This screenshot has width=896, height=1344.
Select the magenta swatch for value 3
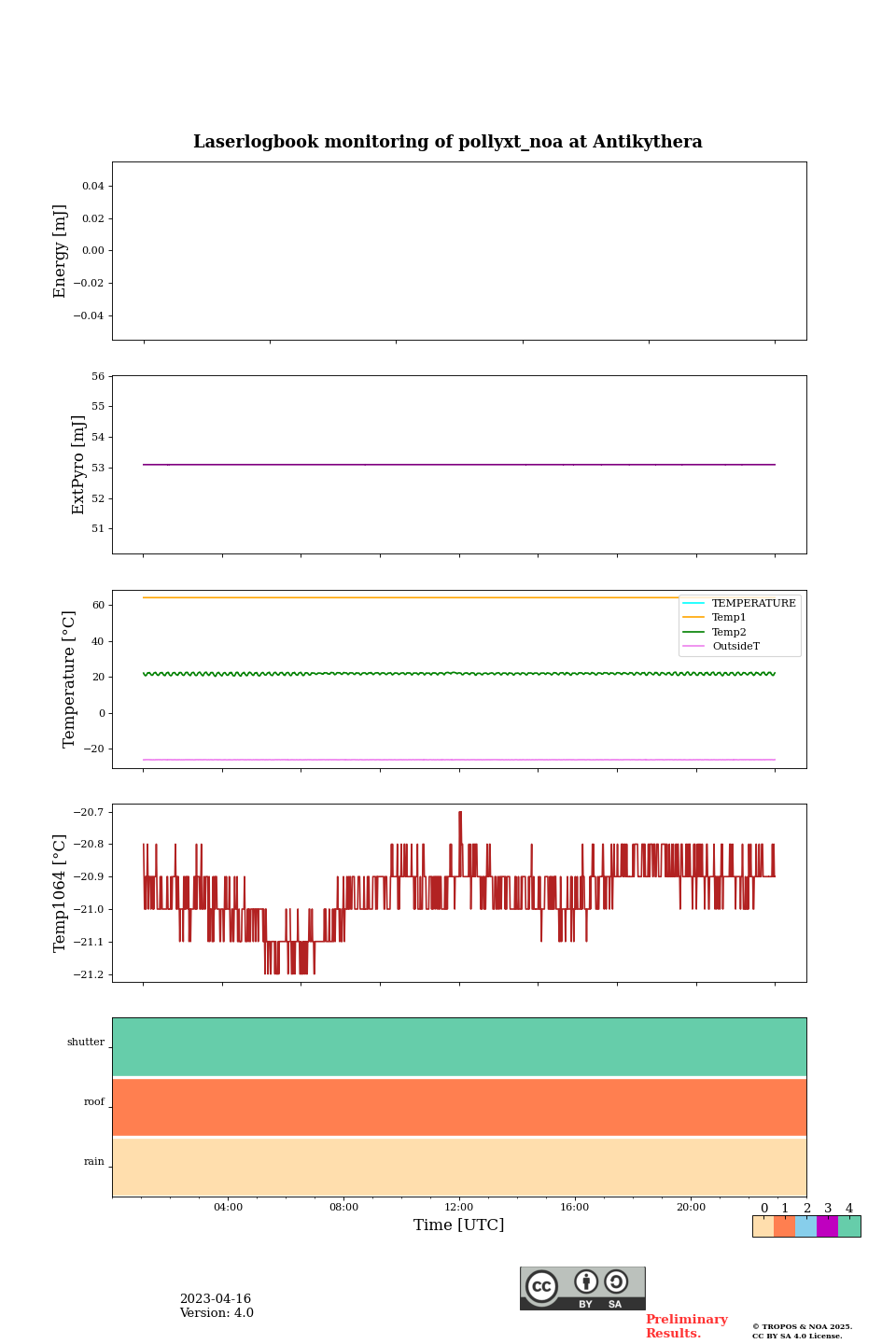pyautogui.click(x=827, y=1226)
